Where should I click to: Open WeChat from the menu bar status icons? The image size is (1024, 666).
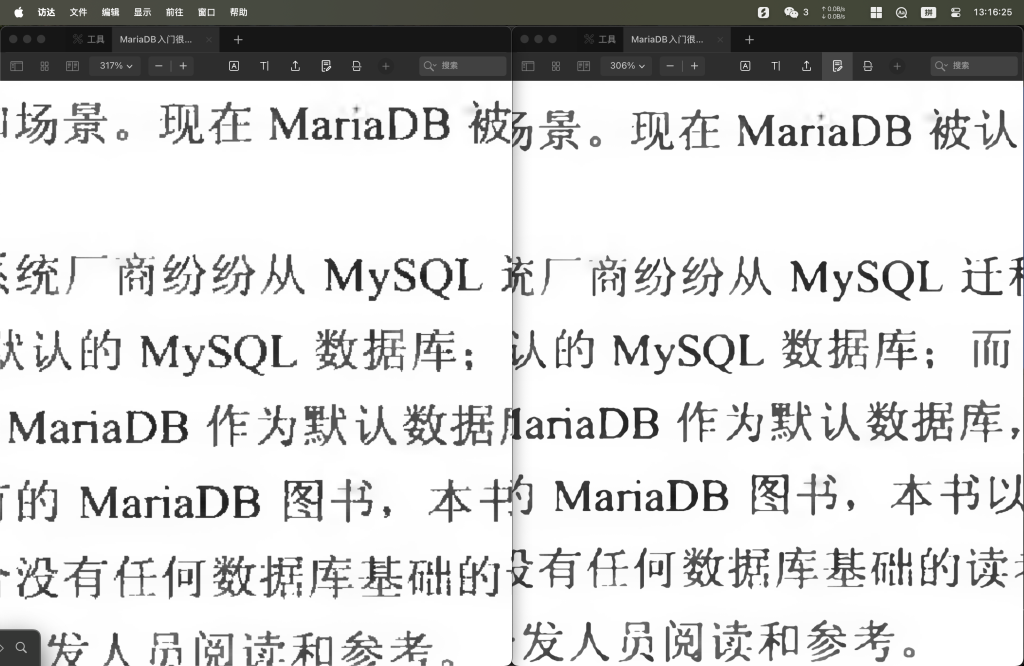[x=791, y=12]
